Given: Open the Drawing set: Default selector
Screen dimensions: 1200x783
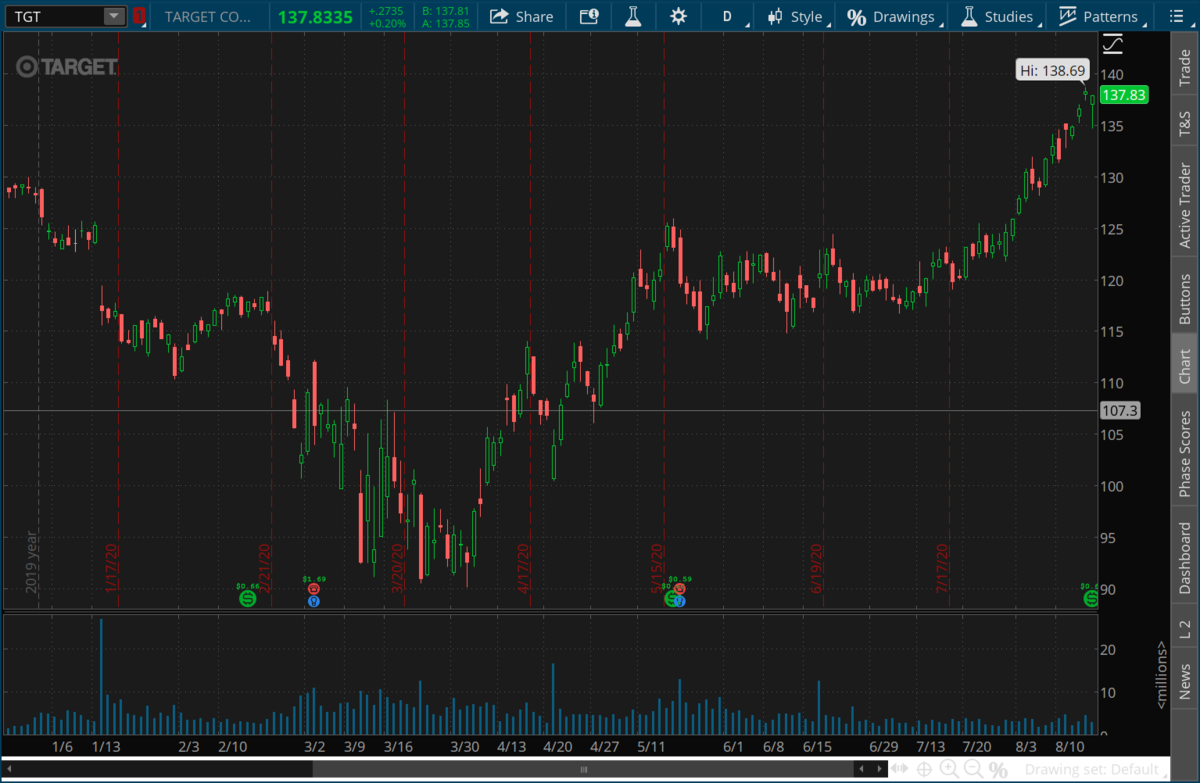Looking at the screenshot, I should [x=1098, y=769].
